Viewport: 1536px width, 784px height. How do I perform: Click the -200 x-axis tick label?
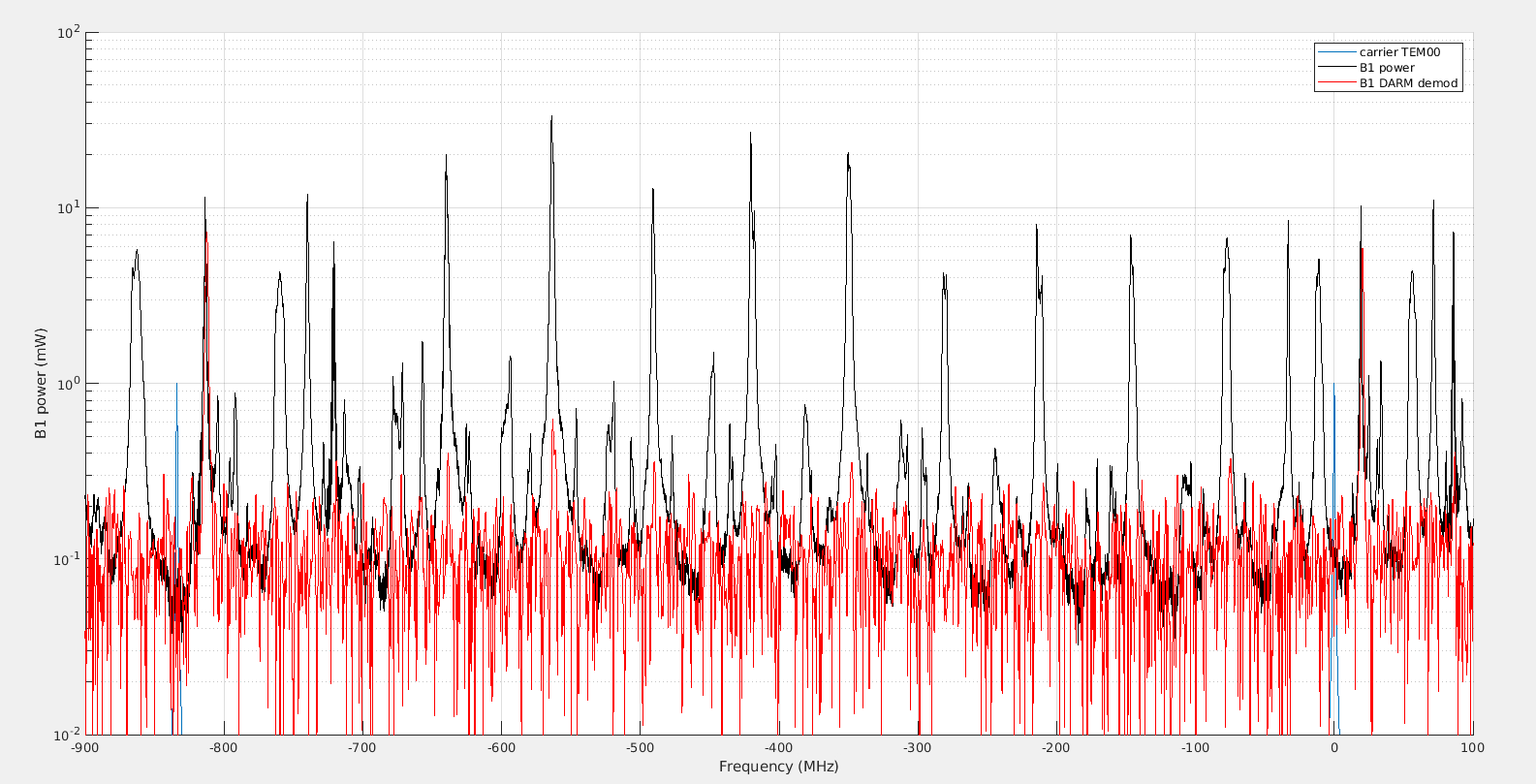tap(1056, 747)
